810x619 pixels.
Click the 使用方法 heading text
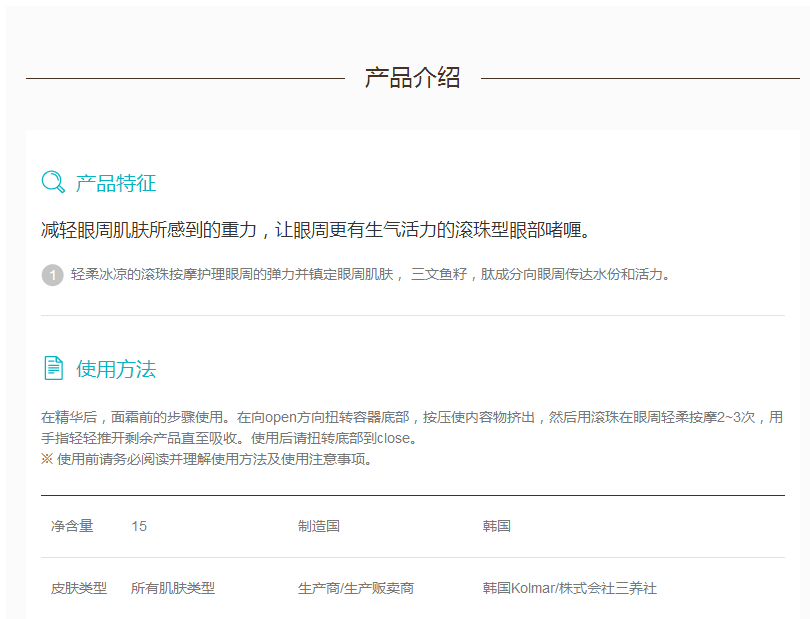click(x=116, y=369)
